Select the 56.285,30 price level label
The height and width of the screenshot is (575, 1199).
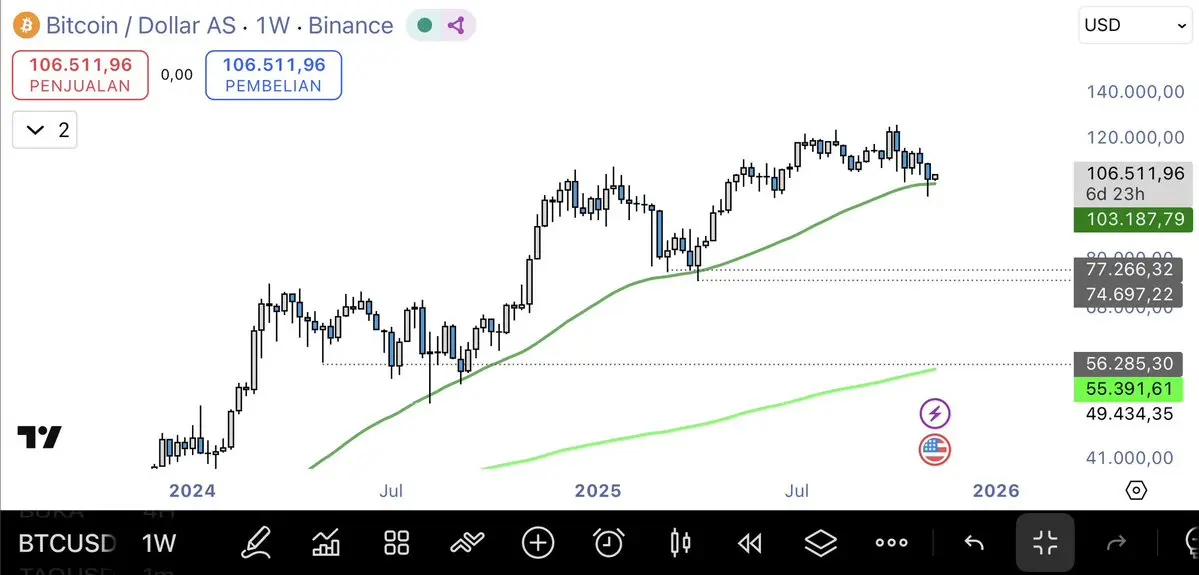(1128, 364)
